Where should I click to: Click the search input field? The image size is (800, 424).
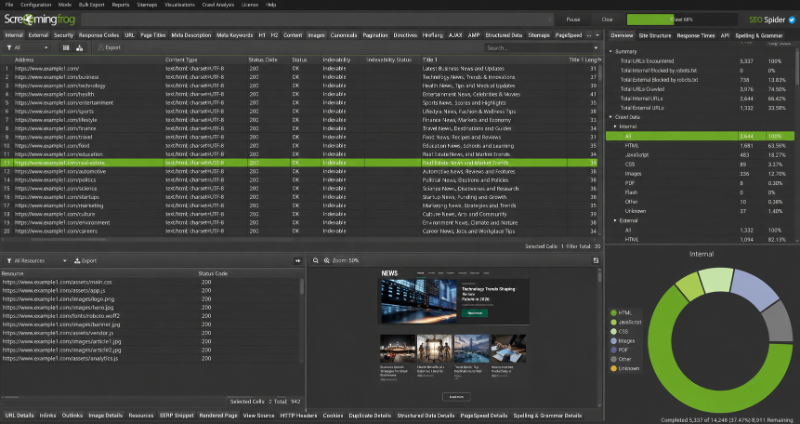538,48
